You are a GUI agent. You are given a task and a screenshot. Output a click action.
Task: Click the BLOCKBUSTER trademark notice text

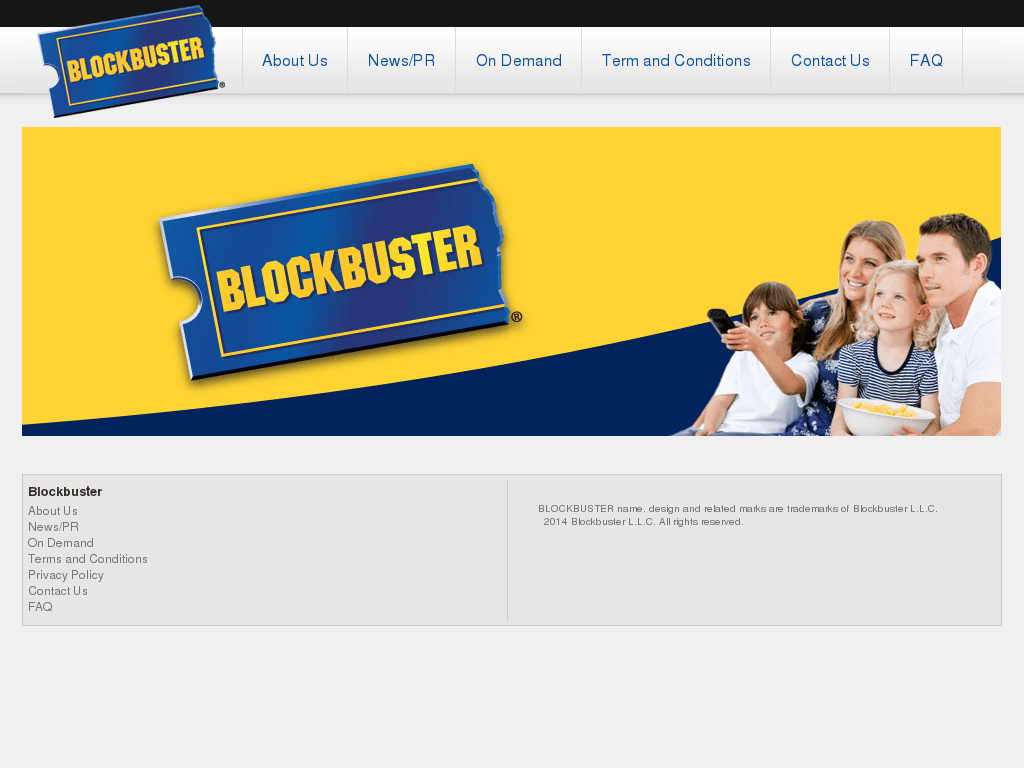click(738, 509)
